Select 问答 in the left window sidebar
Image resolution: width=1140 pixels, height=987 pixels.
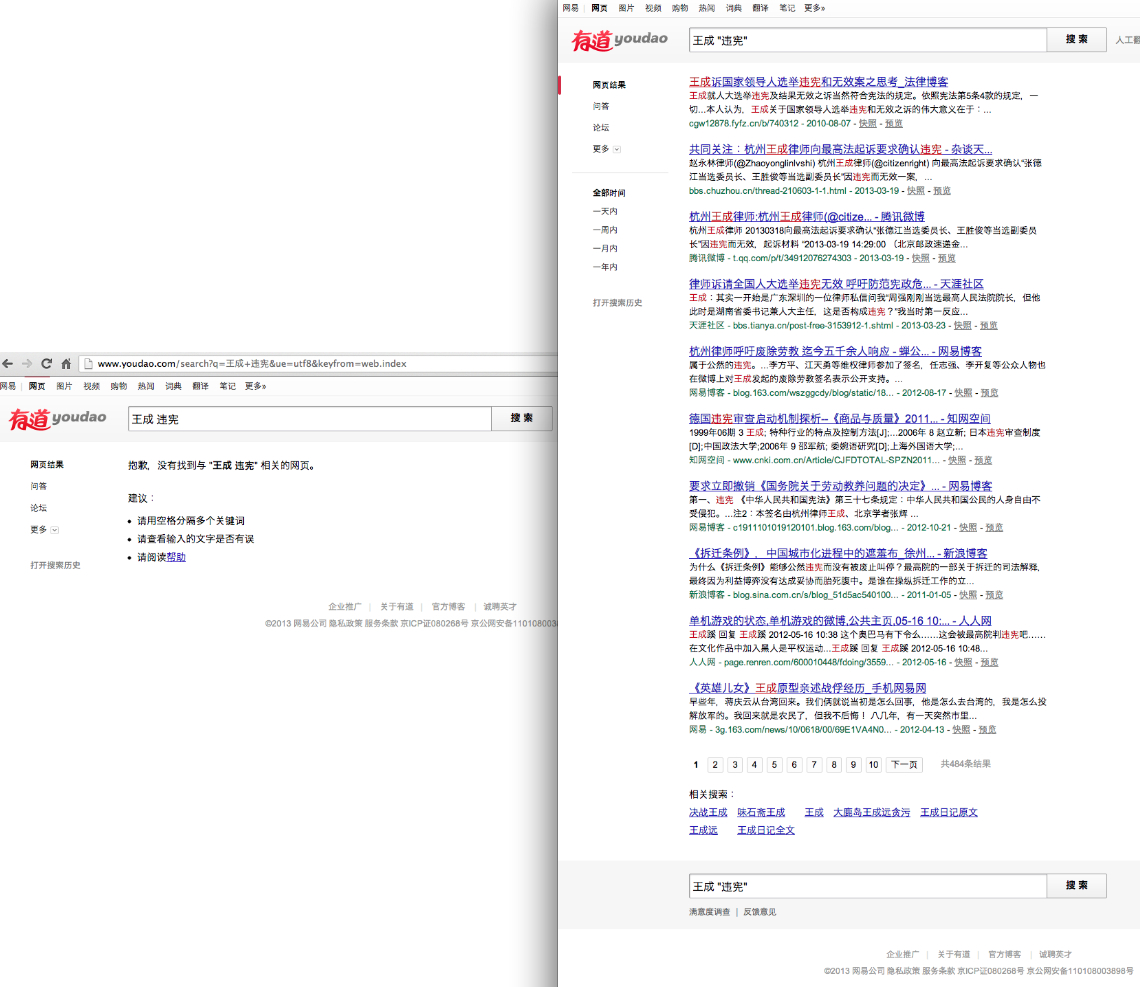[39, 486]
